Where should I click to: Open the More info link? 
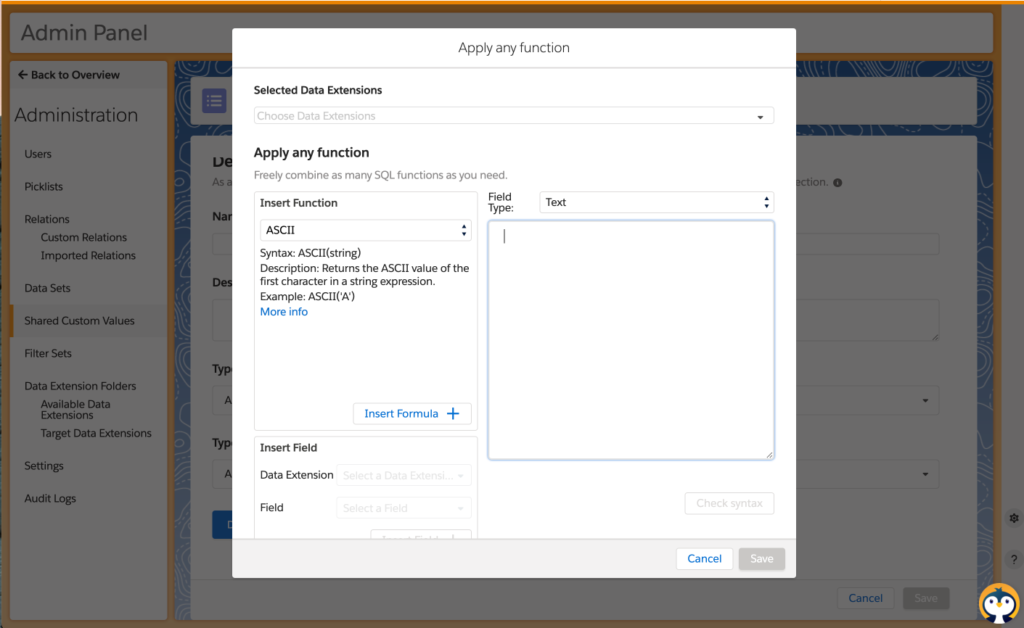click(284, 312)
